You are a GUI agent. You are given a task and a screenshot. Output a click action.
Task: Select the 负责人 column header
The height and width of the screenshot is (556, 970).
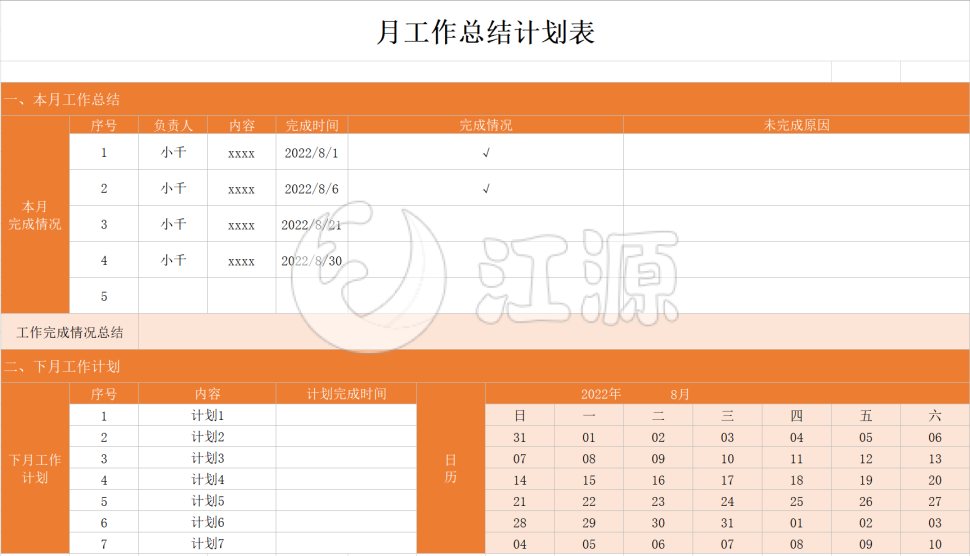tap(173, 126)
